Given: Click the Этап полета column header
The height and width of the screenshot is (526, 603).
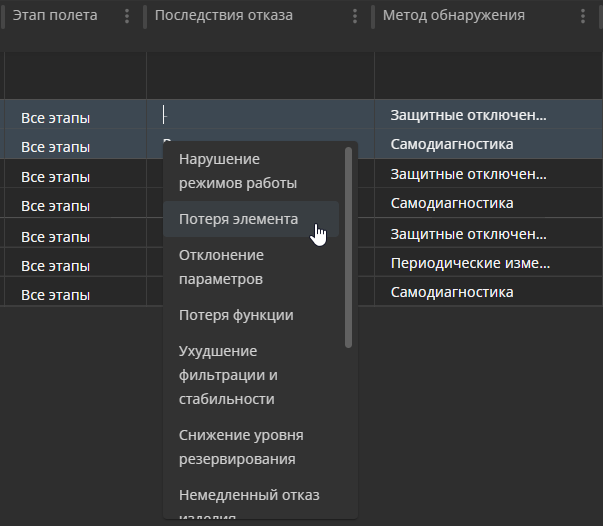Looking at the screenshot, I should [55, 15].
